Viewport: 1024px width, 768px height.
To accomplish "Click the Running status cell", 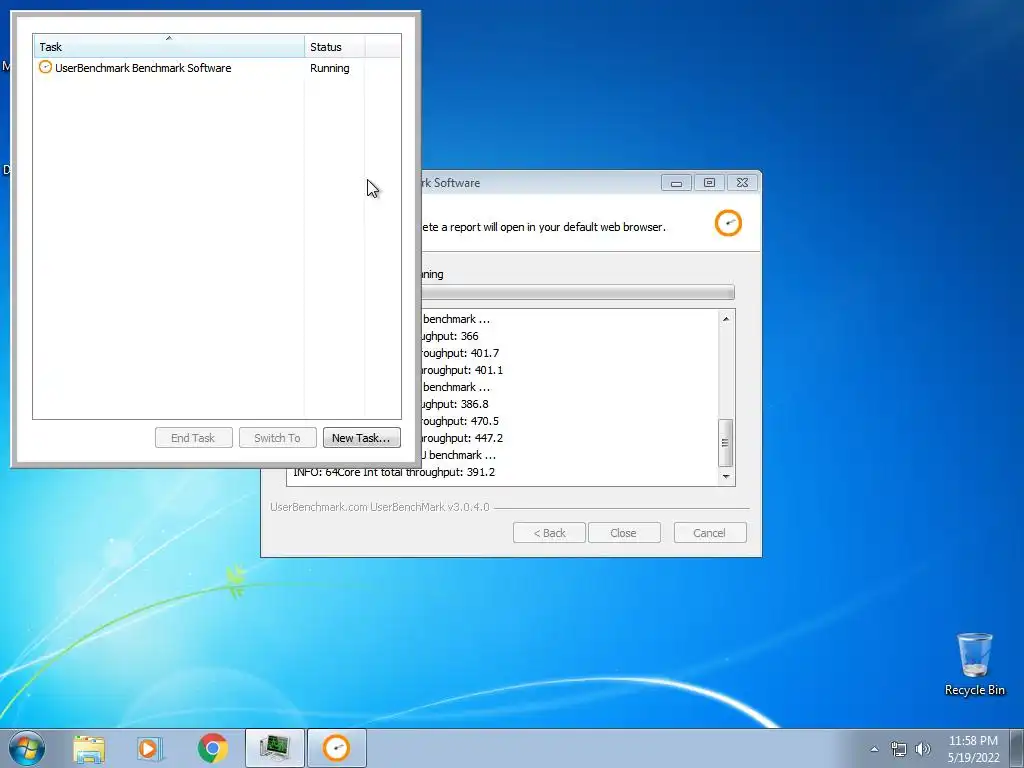I will coord(330,68).
